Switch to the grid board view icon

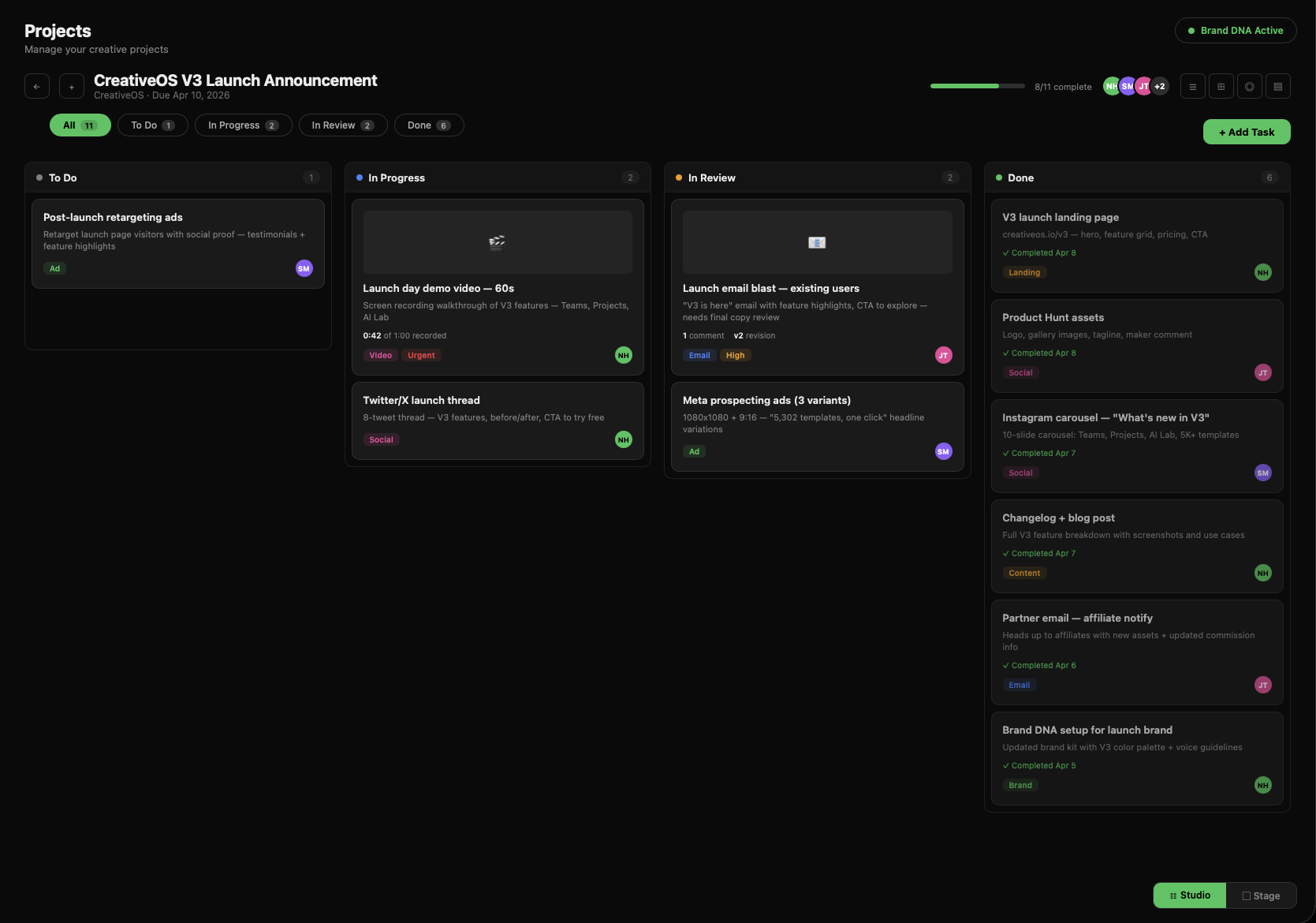coord(1221,86)
